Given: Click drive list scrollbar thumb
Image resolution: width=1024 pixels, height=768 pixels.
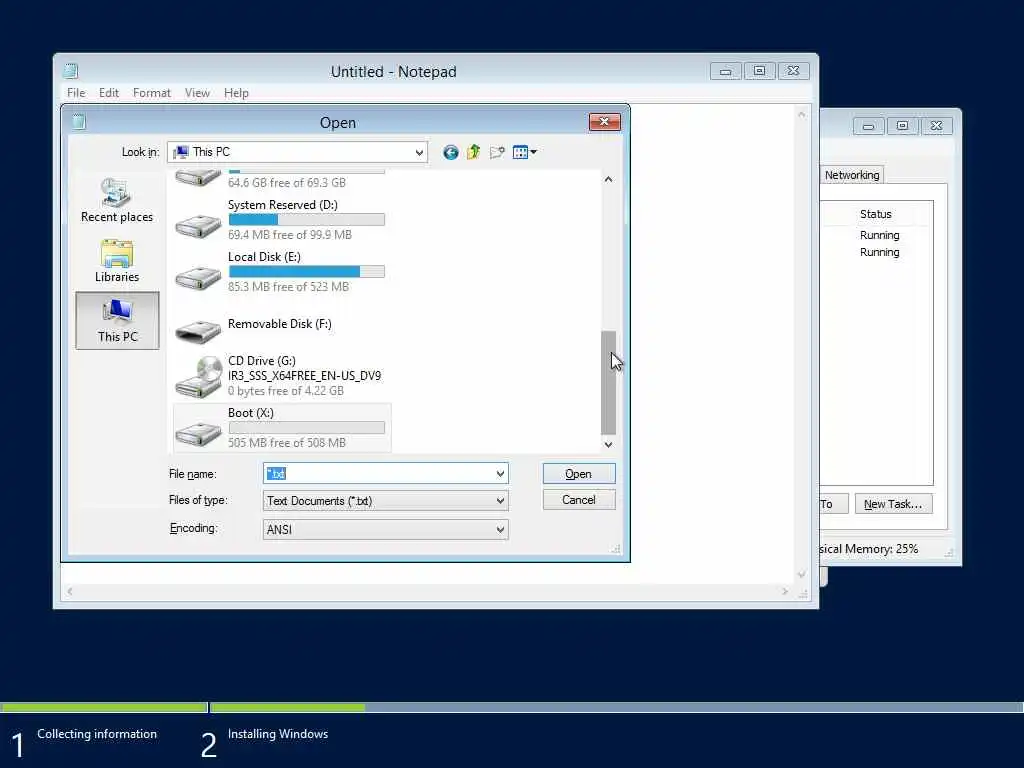Looking at the screenshot, I should (x=608, y=383).
